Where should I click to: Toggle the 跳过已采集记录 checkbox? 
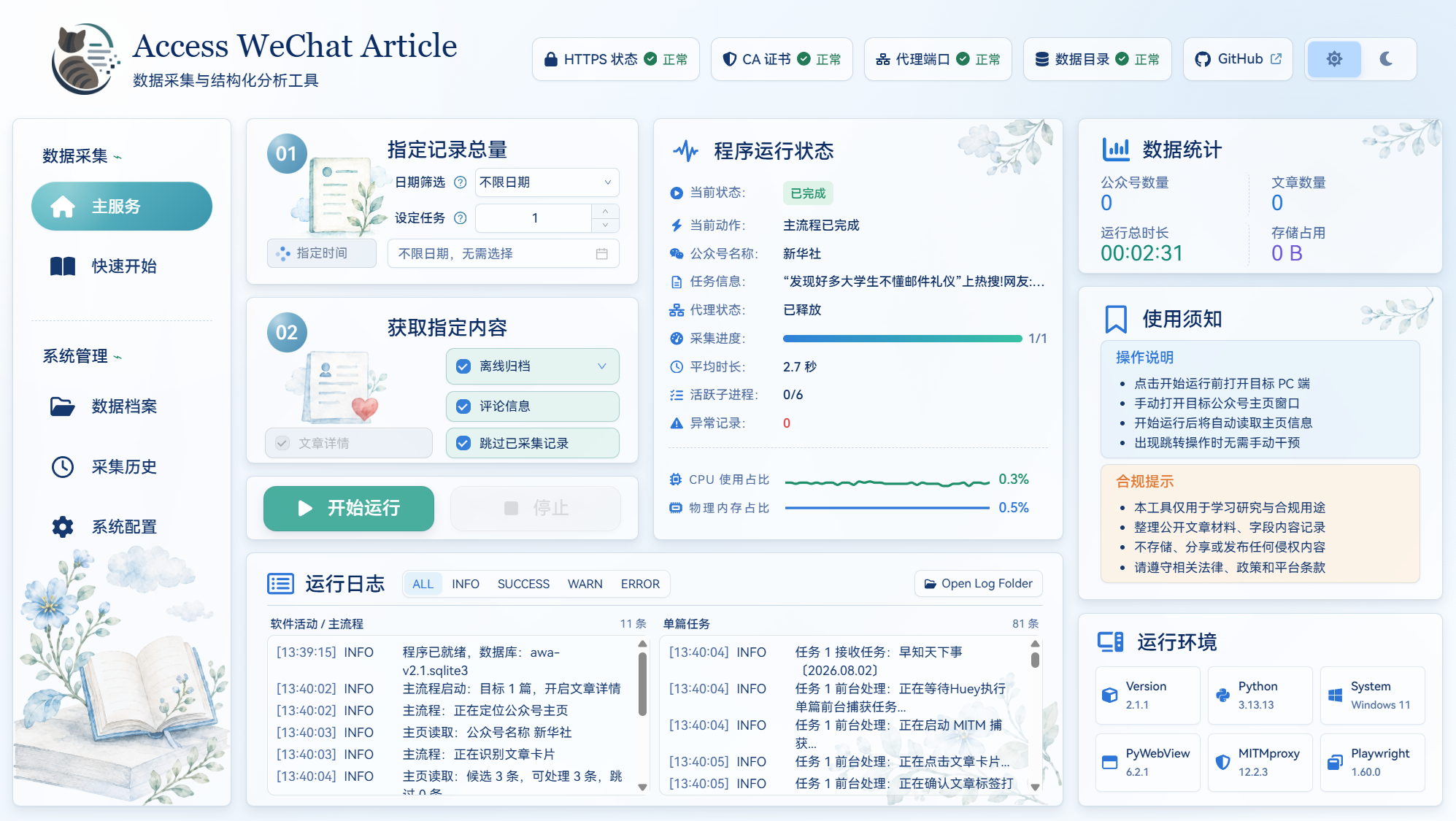(x=463, y=443)
